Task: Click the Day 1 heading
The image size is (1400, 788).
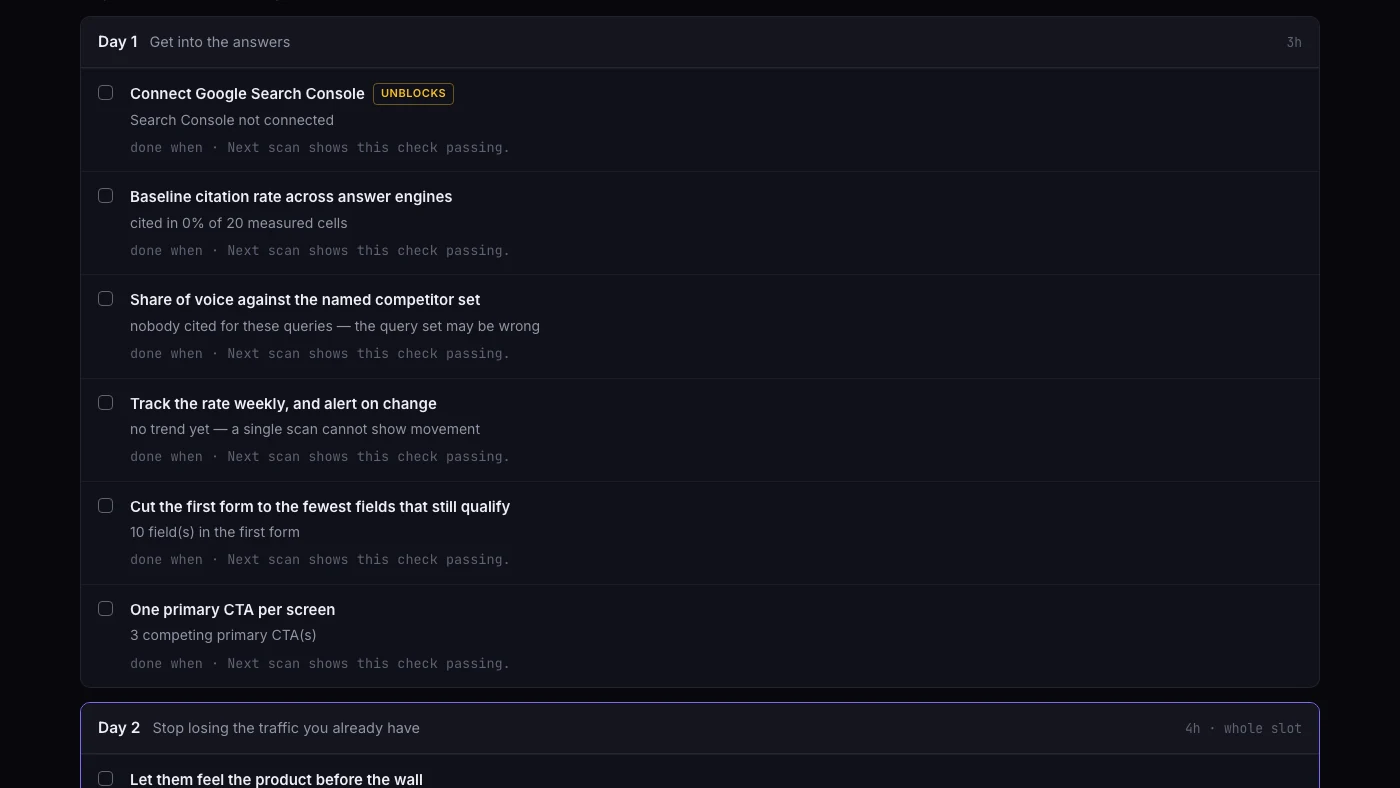Action: pos(118,42)
